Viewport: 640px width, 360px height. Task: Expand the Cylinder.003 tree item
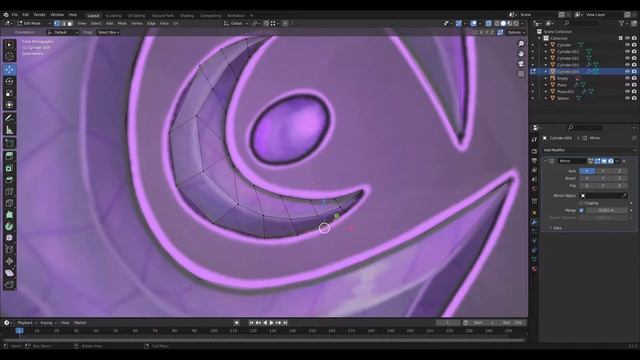click(546, 65)
